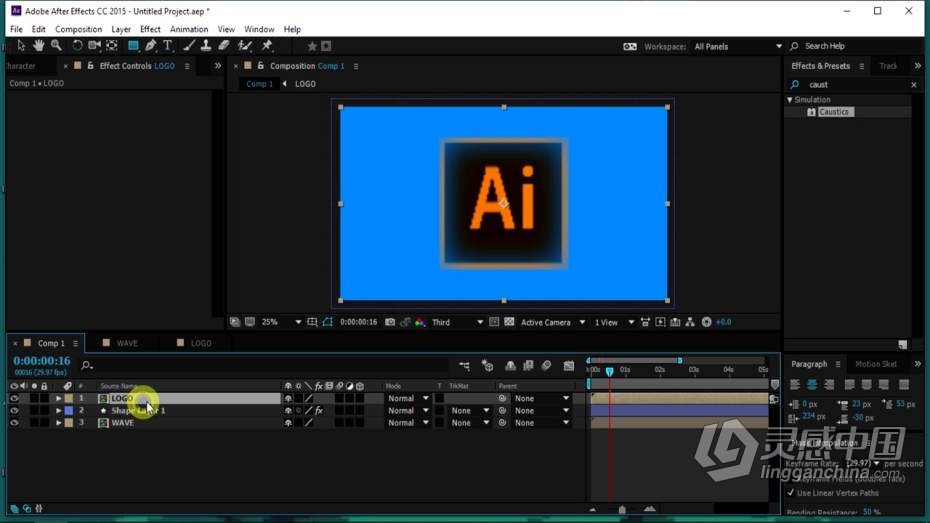Click Comp 1 breadcrumb in viewer
Viewport: 930px width, 523px height.
point(260,84)
